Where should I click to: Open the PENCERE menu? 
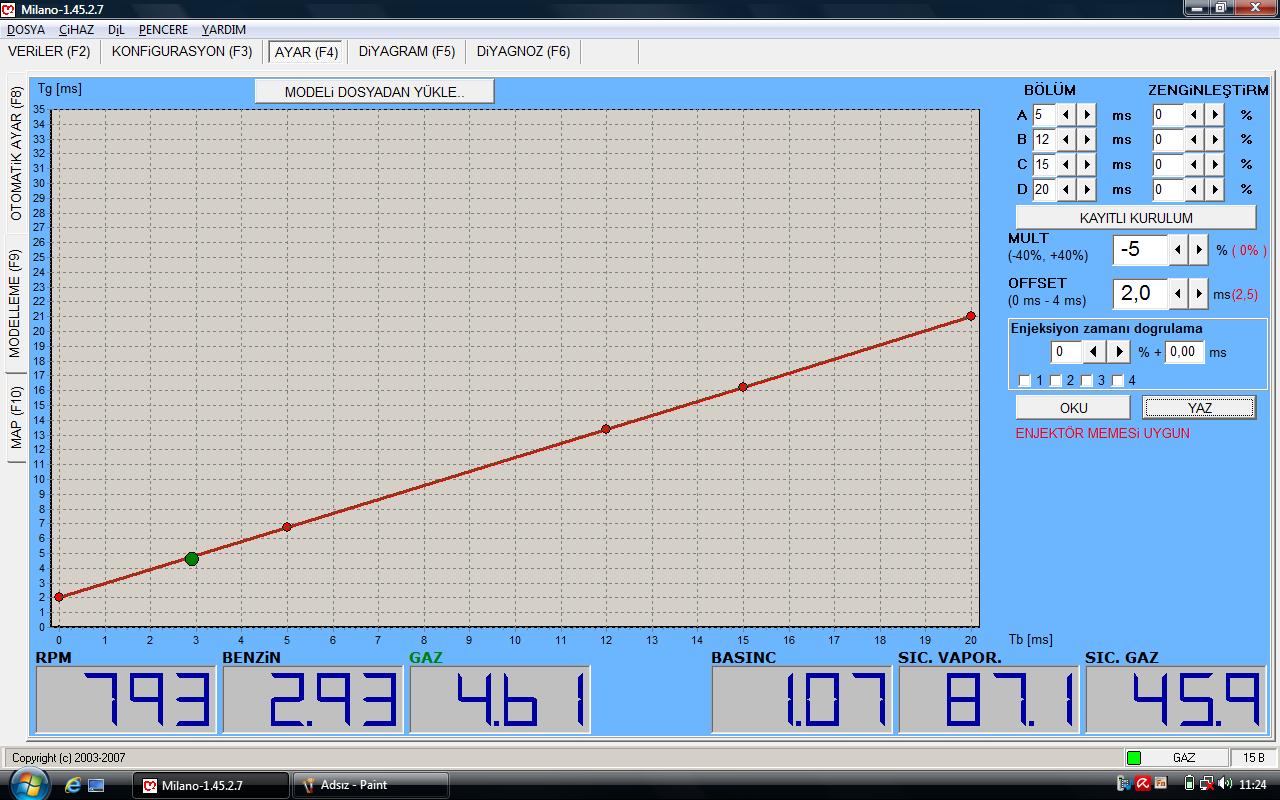click(163, 30)
